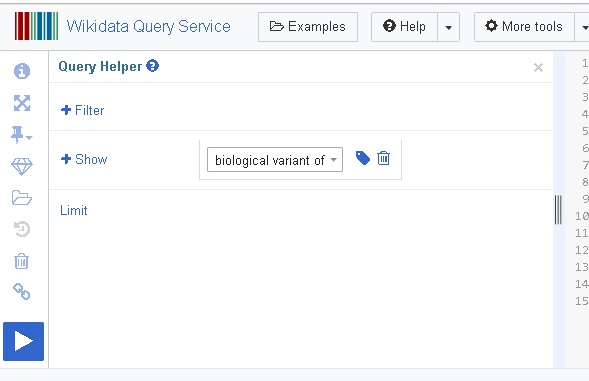Open saved queries folder icon
Image resolution: width=589 pixels, height=381 pixels.
(x=22, y=198)
